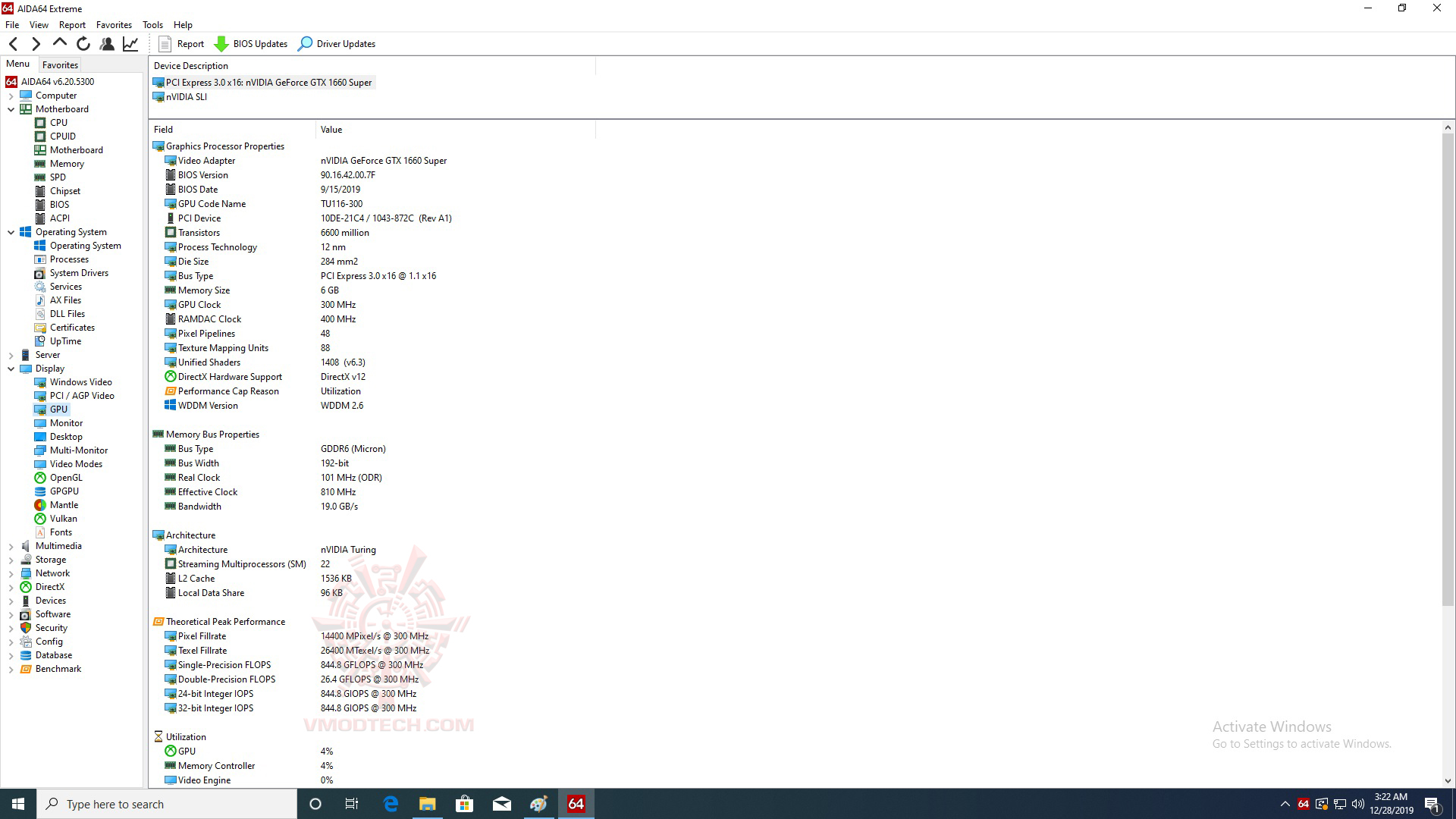The image size is (1456, 819).
Task: Click the BIOS Updates button
Action: [x=251, y=44]
